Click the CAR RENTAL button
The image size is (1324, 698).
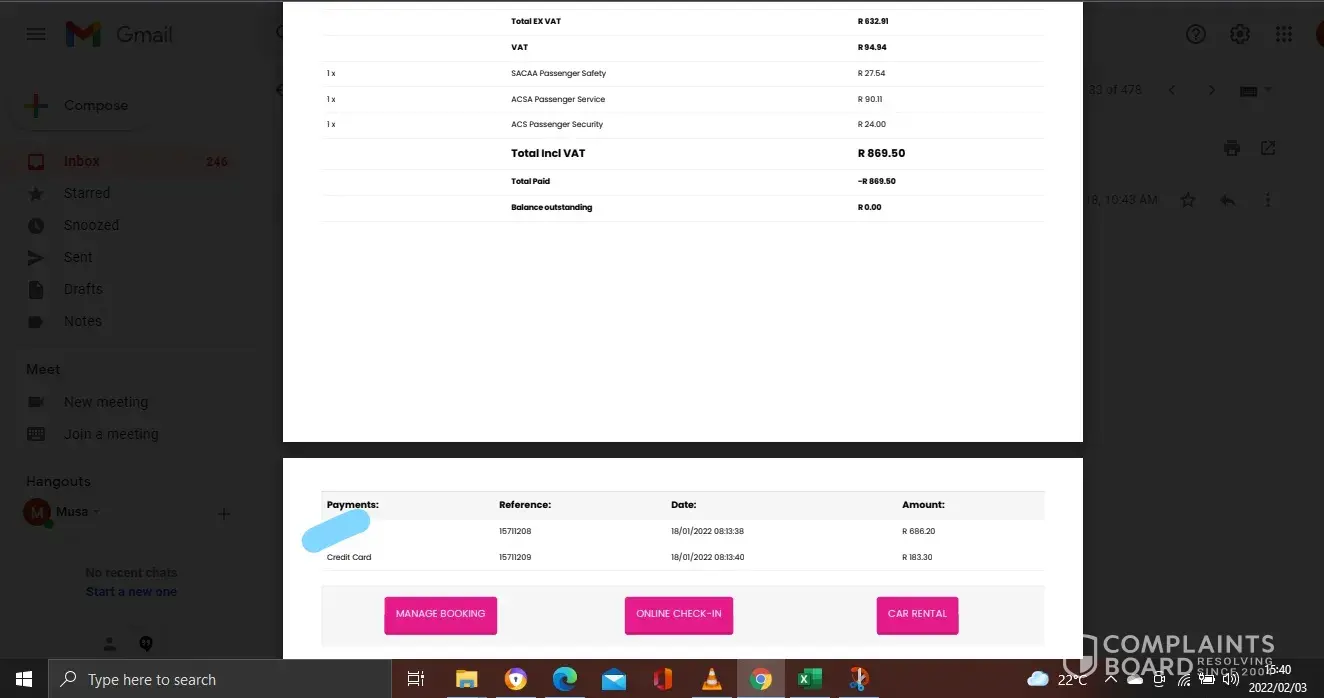[x=917, y=614]
